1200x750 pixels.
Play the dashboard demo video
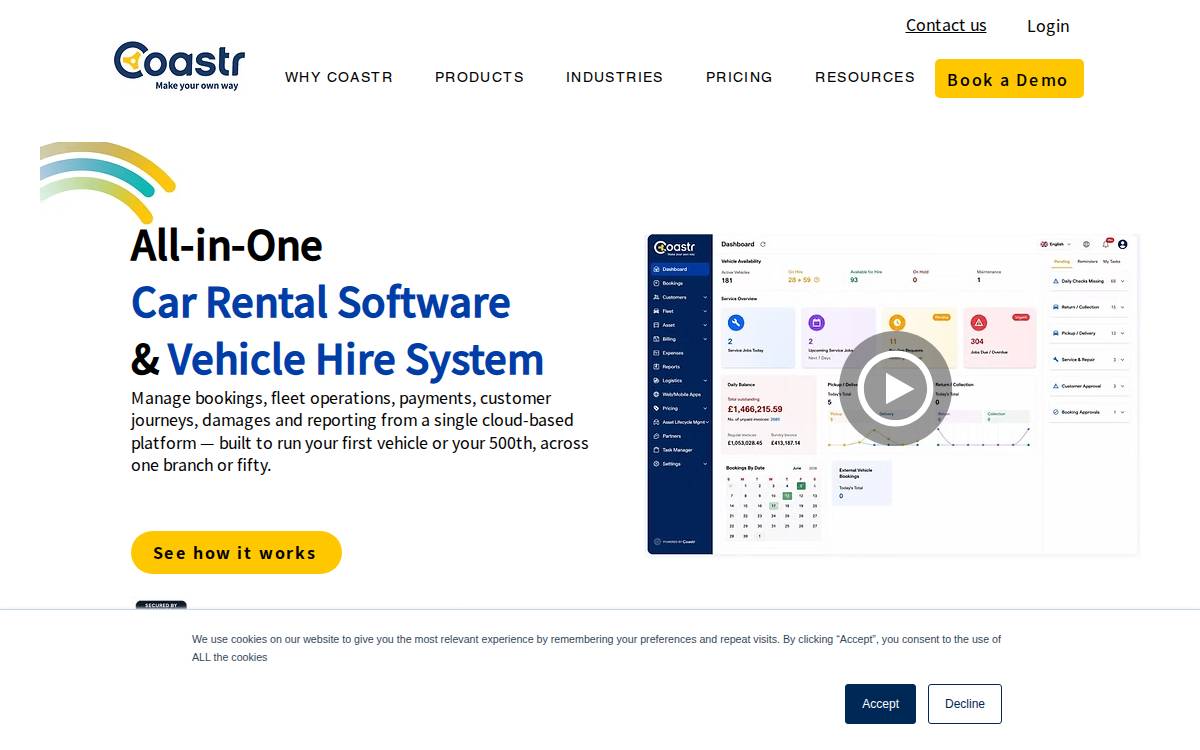pos(895,388)
